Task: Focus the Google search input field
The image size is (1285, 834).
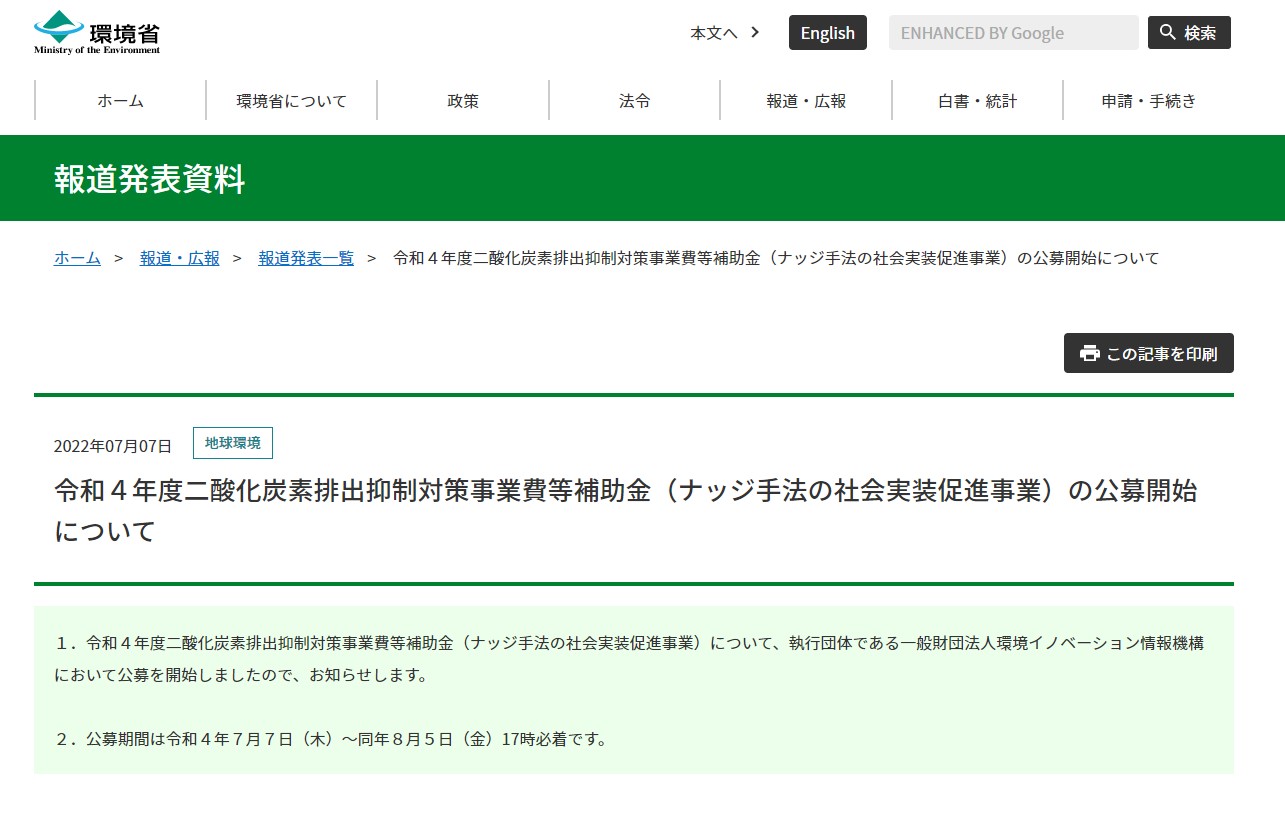Action: coord(1013,33)
